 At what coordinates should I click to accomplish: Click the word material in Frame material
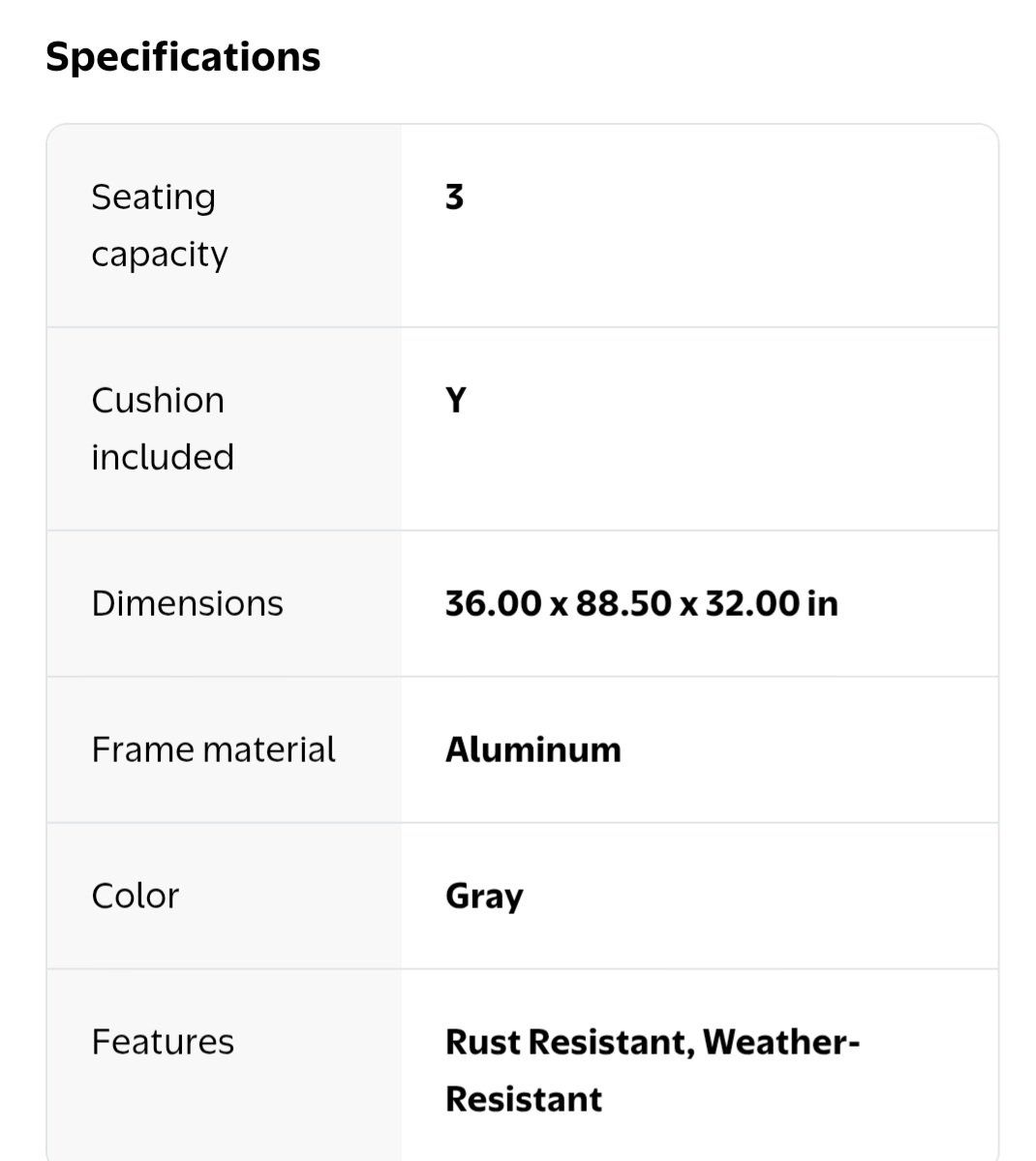tap(269, 749)
